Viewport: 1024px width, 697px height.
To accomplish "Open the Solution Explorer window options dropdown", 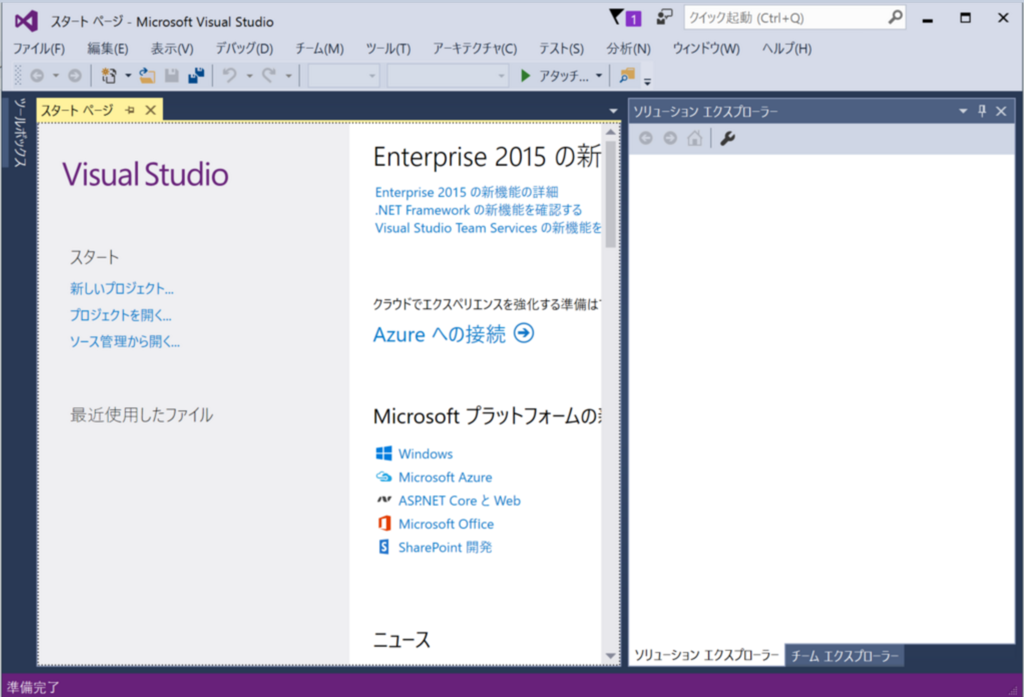I will (x=962, y=110).
